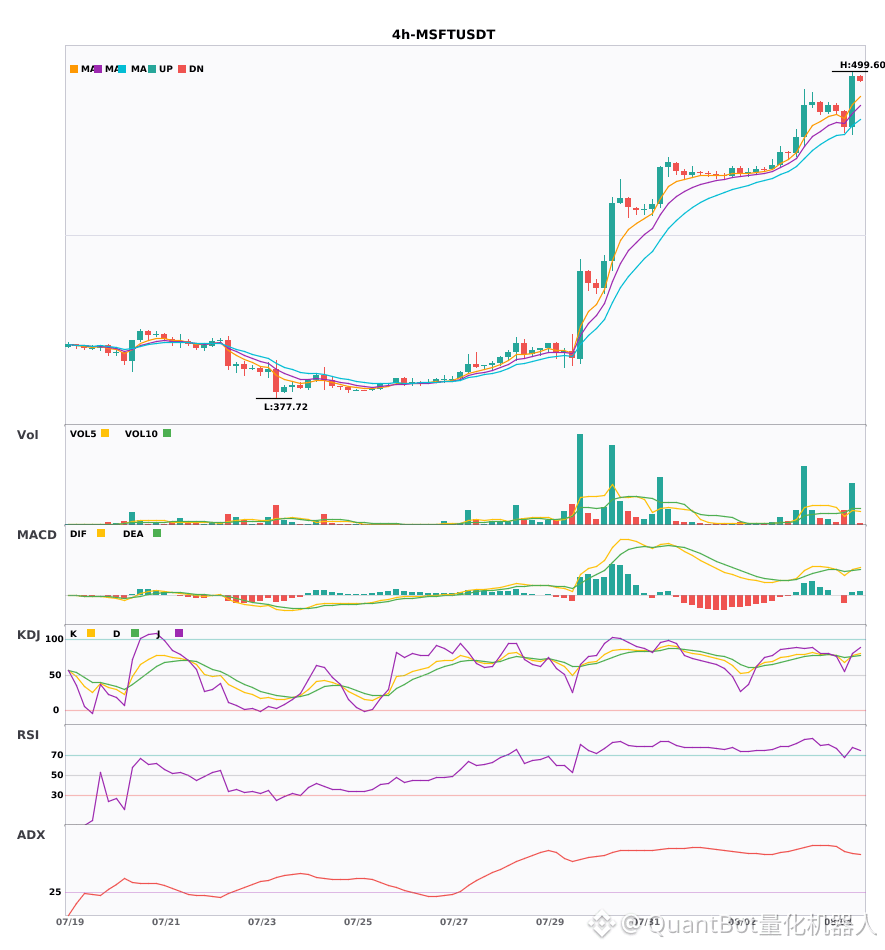
Task: Click the VOL10 legend text
Action: coord(141,434)
